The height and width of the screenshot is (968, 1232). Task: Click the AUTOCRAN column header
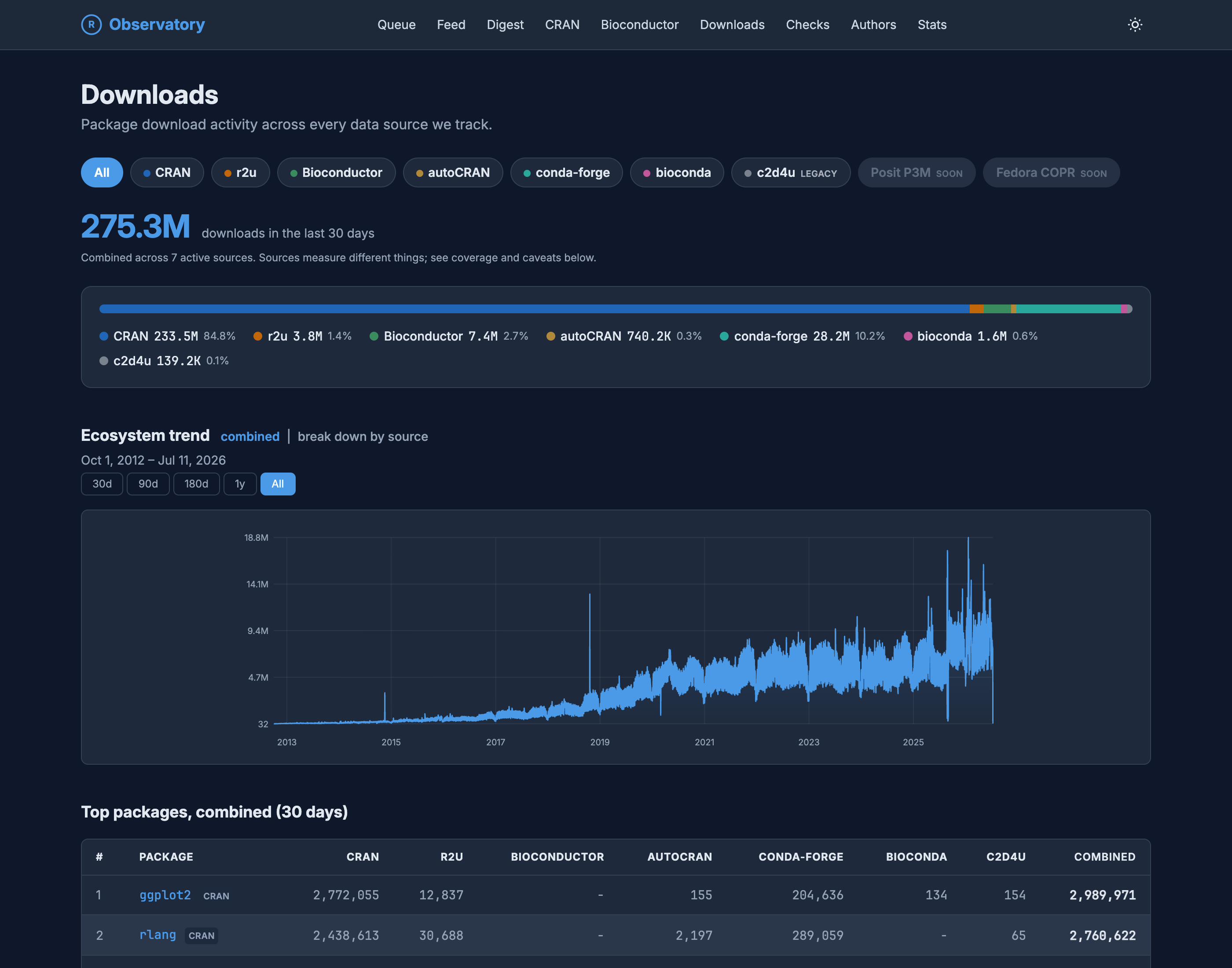(679, 857)
